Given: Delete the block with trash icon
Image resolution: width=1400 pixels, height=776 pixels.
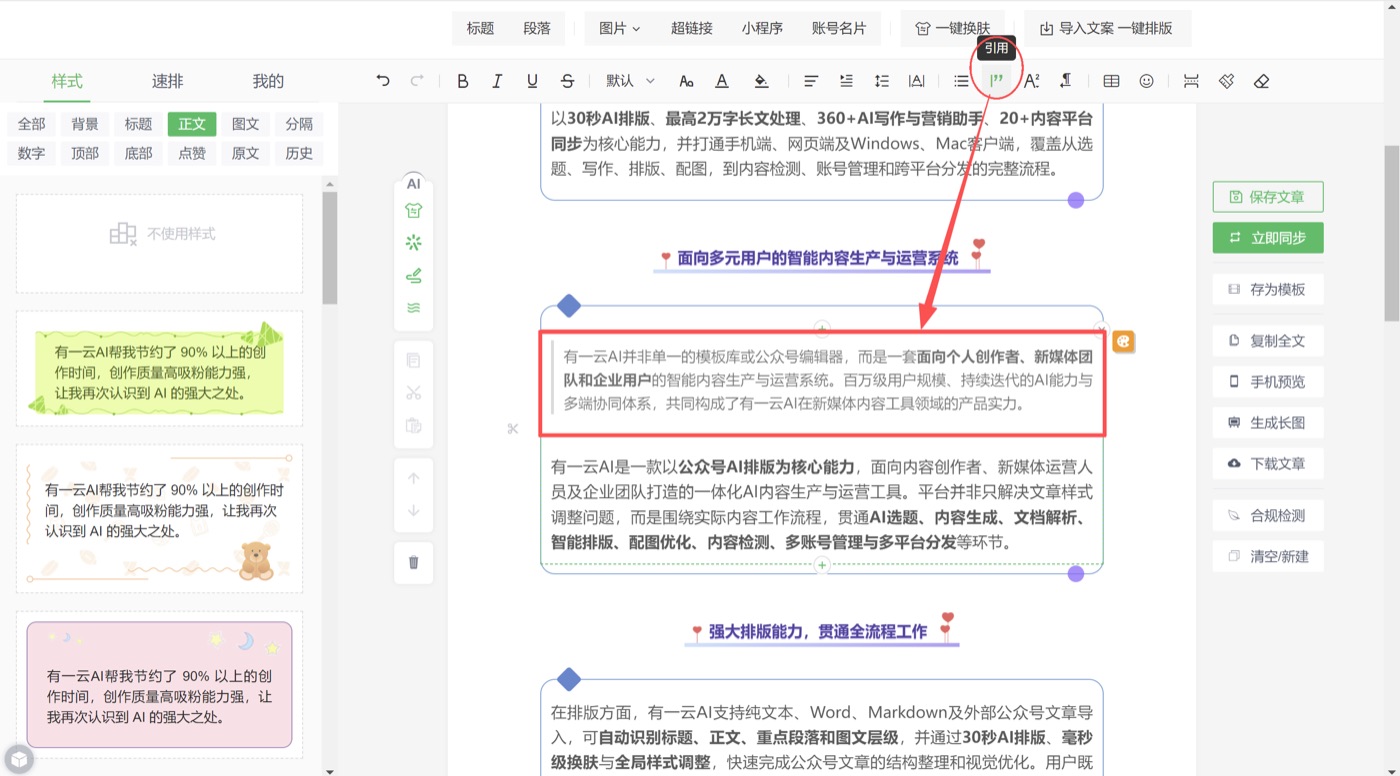Looking at the screenshot, I should point(414,562).
